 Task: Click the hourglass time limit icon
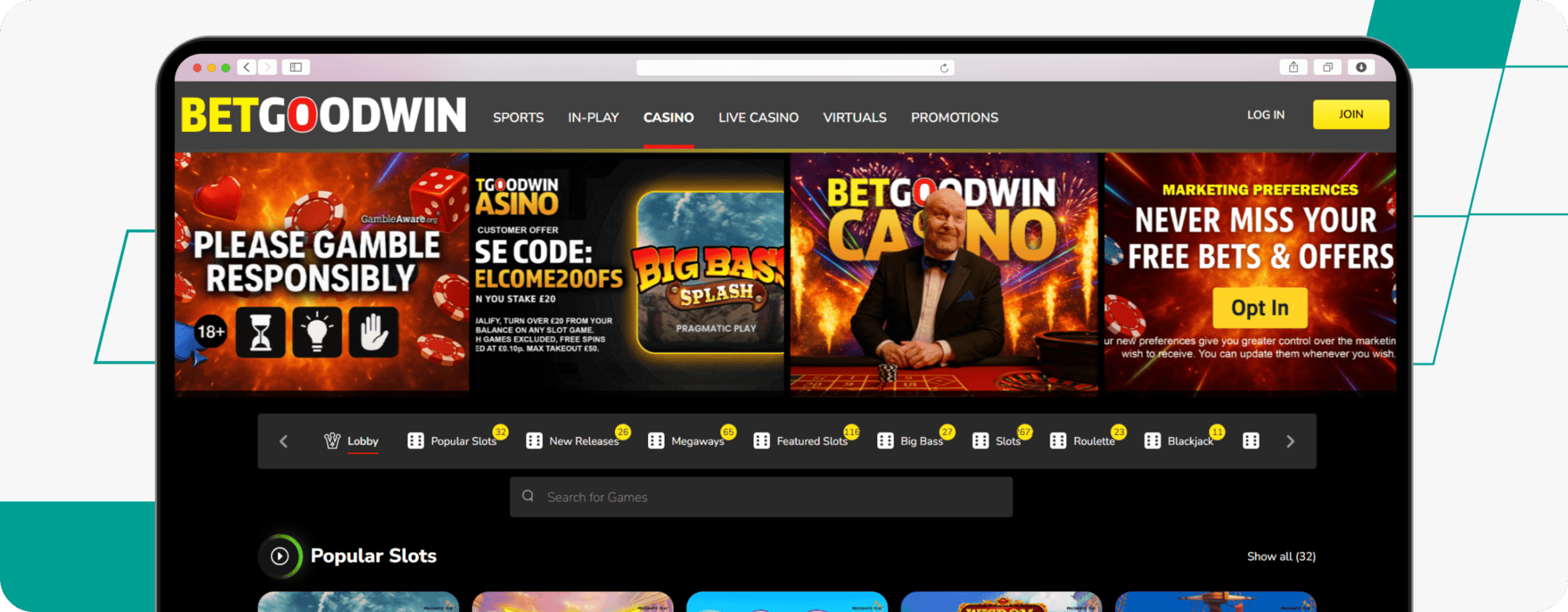[x=260, y=332]
